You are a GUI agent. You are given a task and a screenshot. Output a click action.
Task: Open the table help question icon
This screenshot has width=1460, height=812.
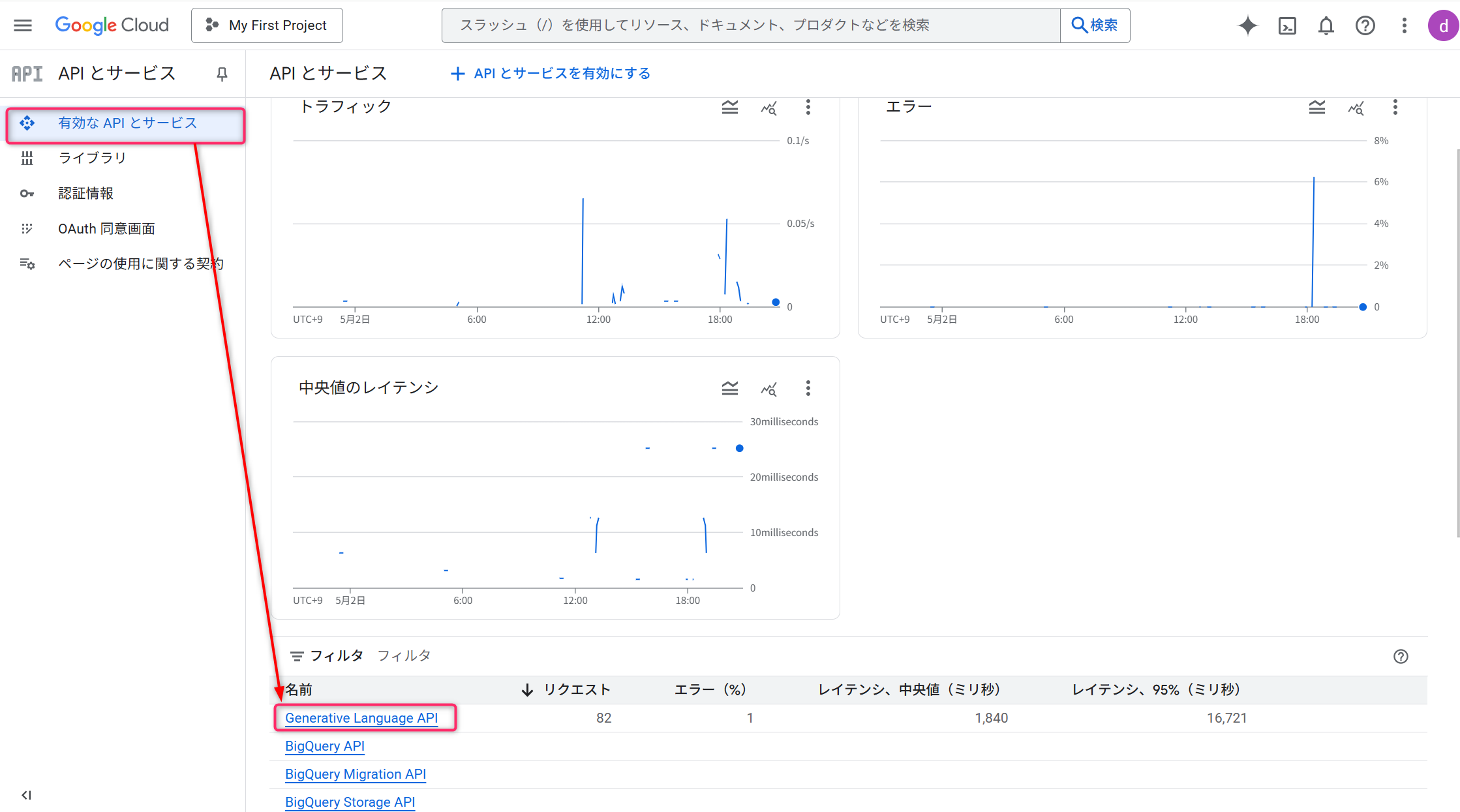click(x=1401, y=657)
